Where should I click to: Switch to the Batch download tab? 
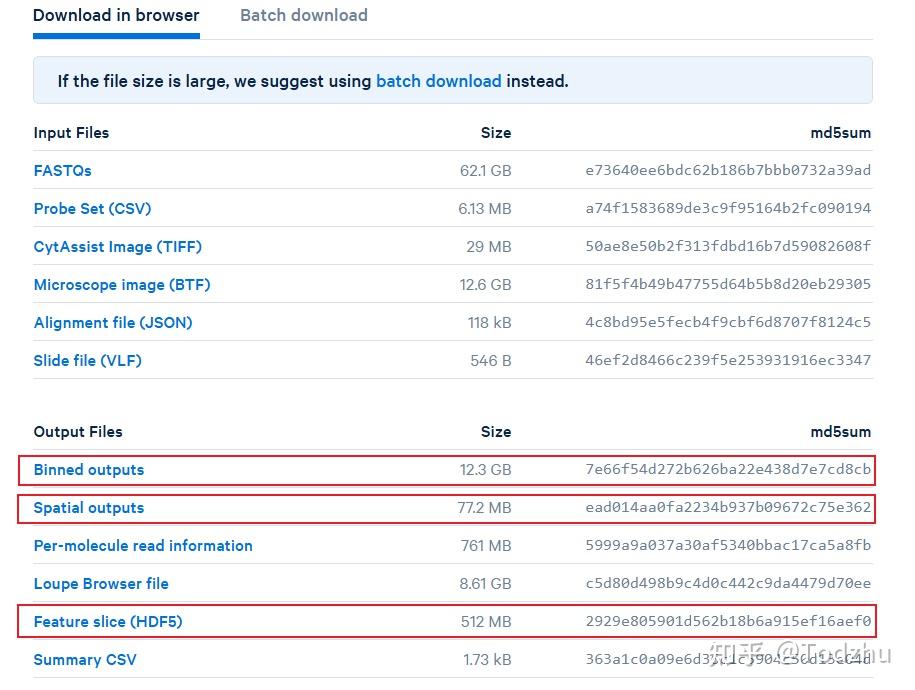click(x=304, y=16)
